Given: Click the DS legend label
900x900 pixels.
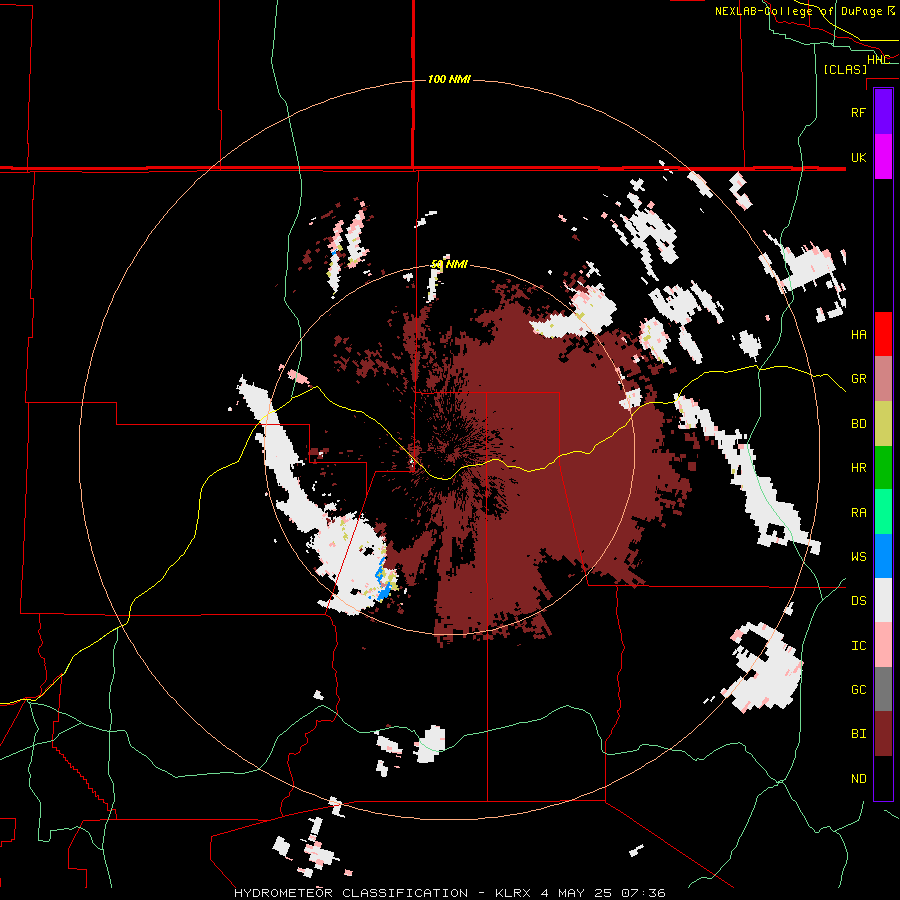Looking at the screenshot, I should tap(858, 601).
